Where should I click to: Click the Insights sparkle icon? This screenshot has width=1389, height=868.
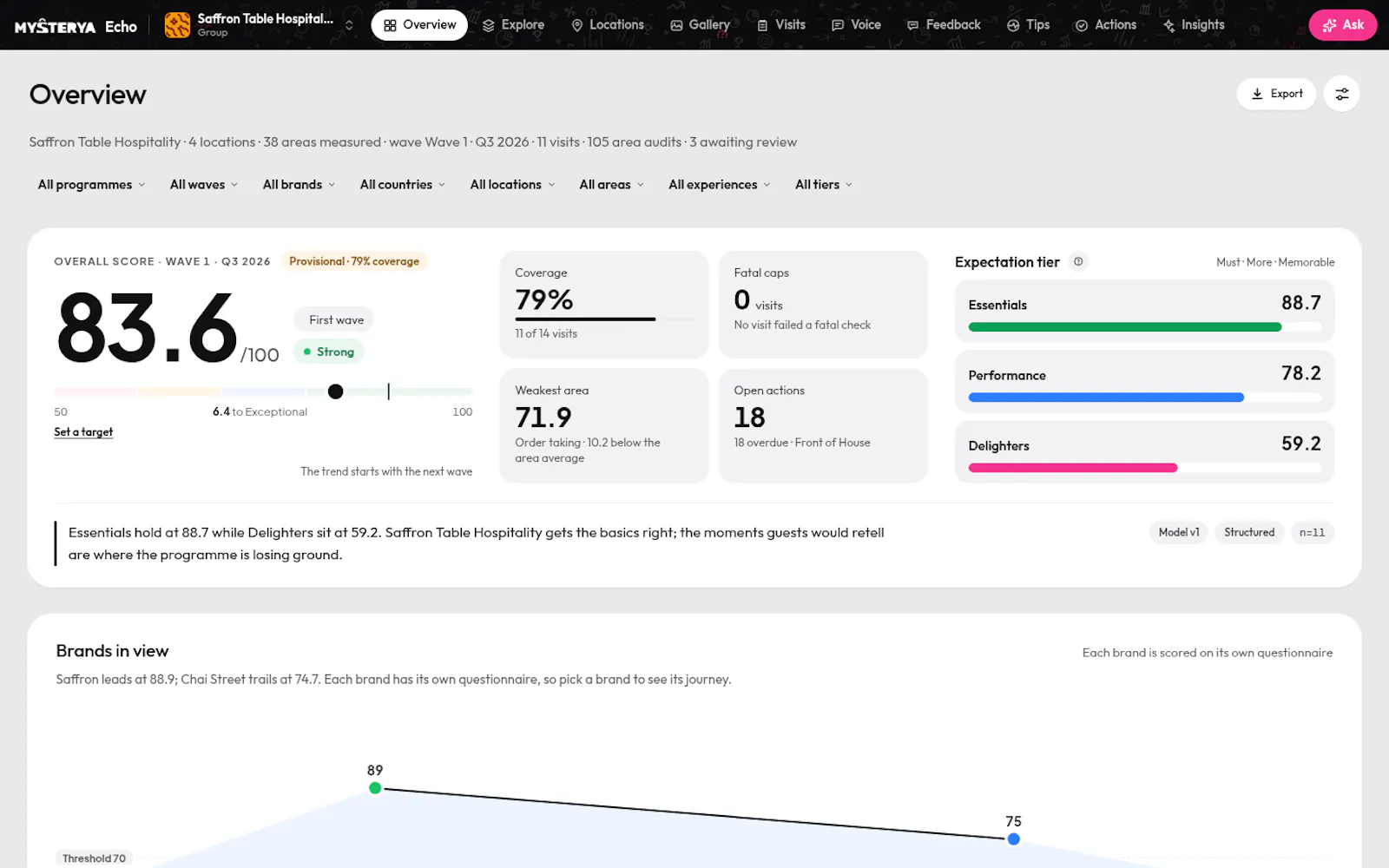click(1169, 25)
